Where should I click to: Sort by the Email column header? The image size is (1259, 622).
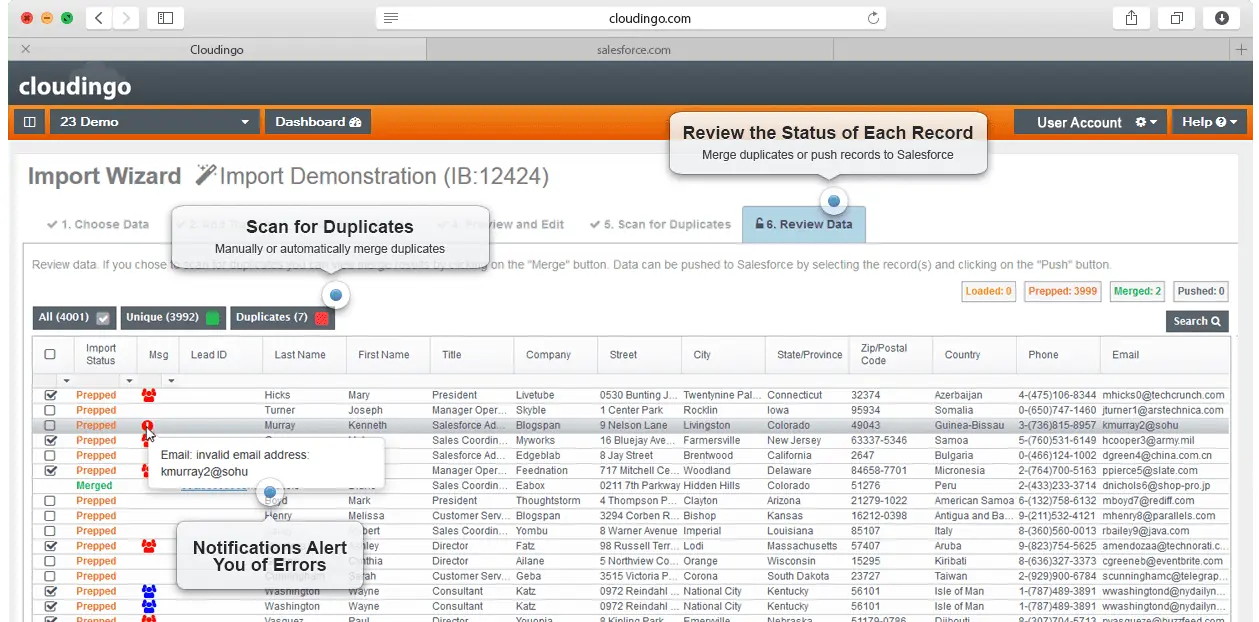point(1125,354)
